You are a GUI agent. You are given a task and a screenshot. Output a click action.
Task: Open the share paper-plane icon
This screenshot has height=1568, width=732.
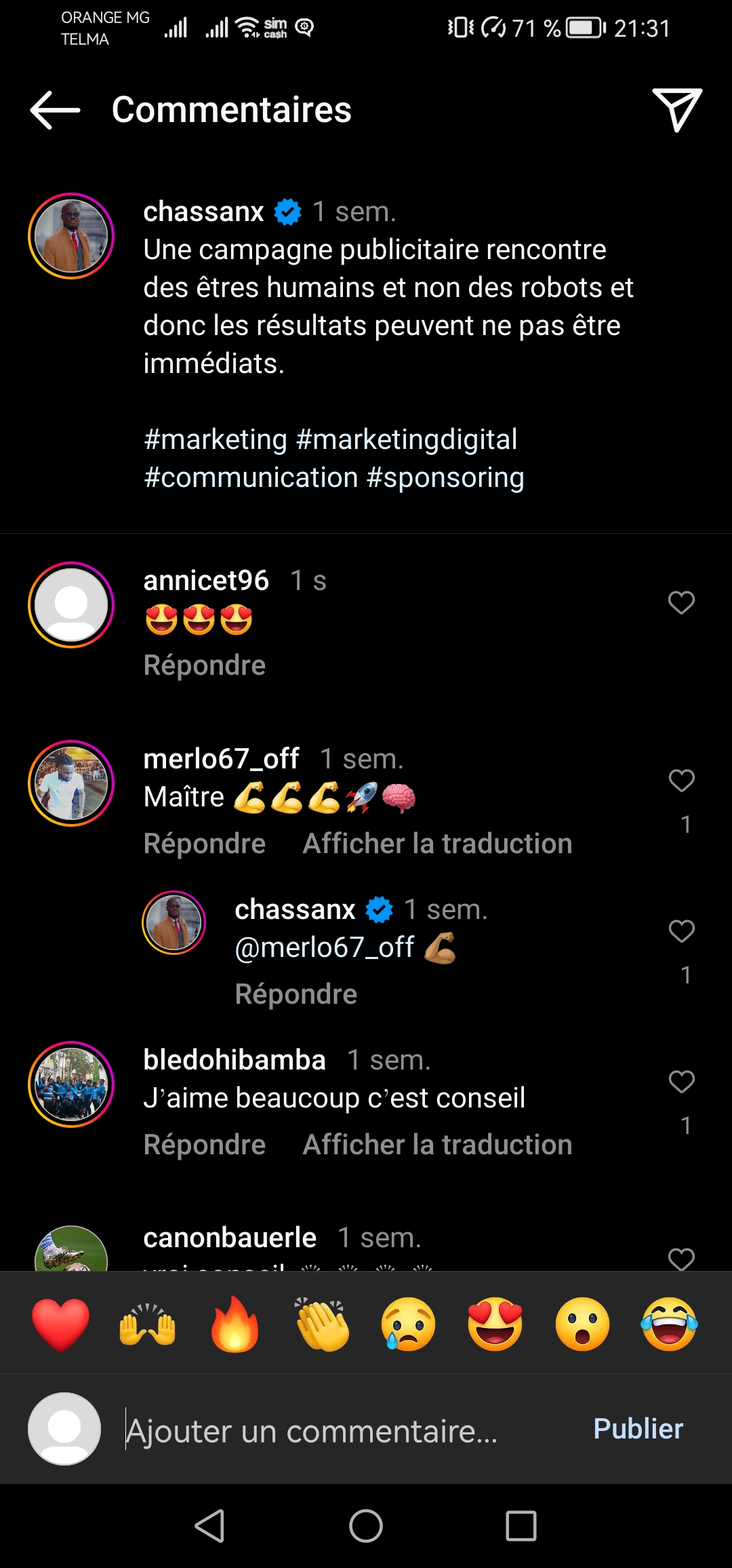[x=676, y=109]
